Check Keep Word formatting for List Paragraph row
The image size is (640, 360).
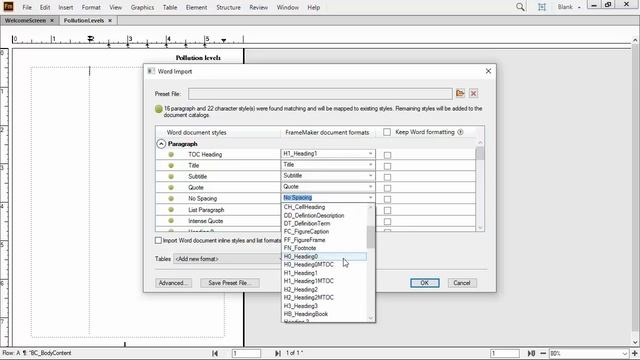[387, 210]
